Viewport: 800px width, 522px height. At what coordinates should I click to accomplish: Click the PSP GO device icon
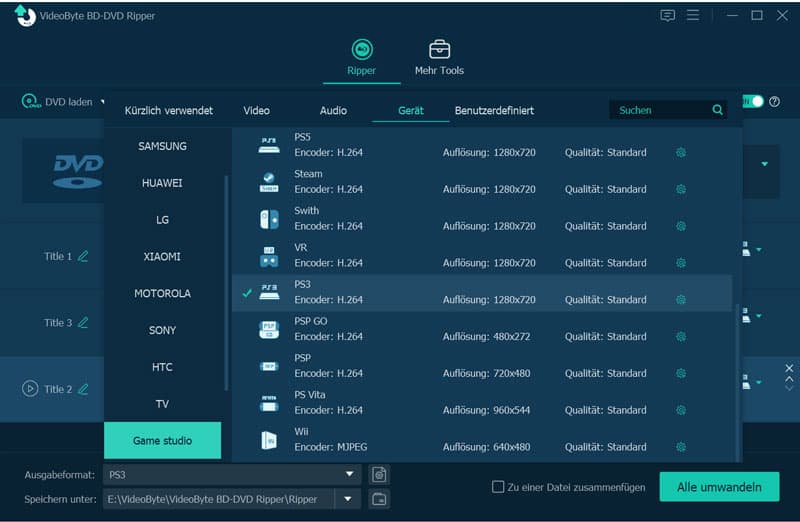pyautogui.click(x=269, y=330)
